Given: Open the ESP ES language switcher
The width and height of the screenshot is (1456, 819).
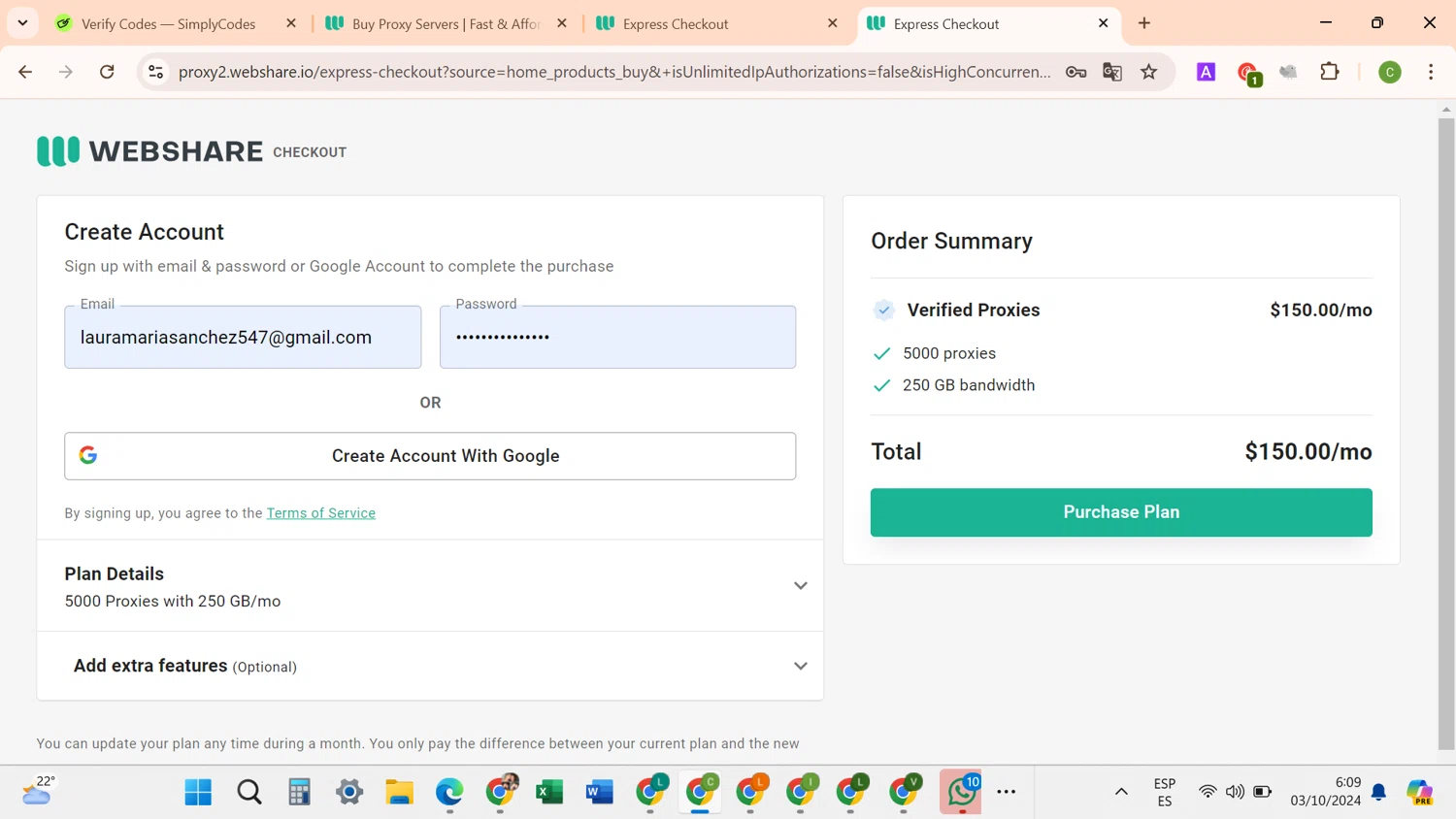Looking at the screenshot, I should 1165,792.
